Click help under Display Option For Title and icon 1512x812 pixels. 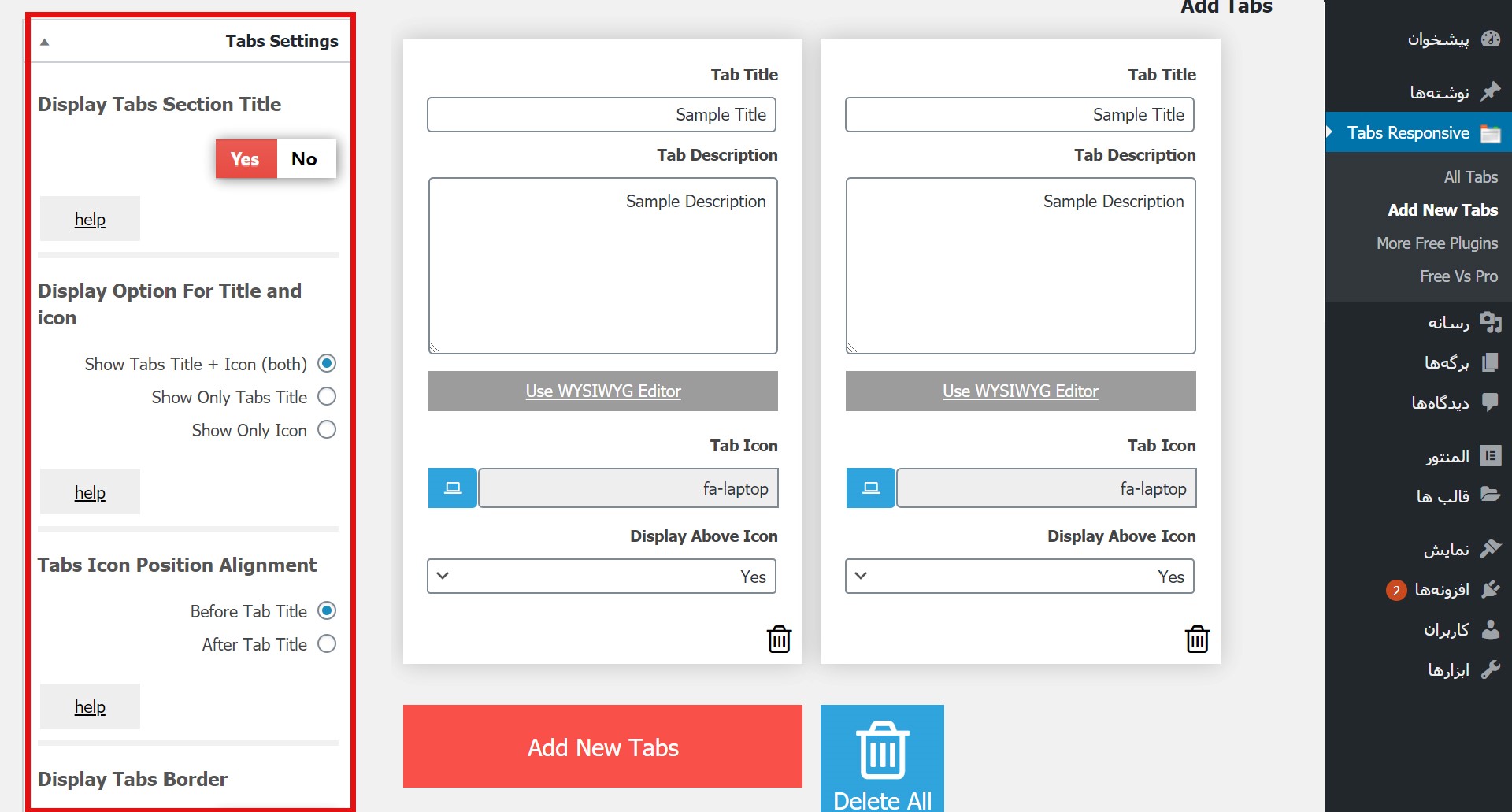[x=90, y=492]
